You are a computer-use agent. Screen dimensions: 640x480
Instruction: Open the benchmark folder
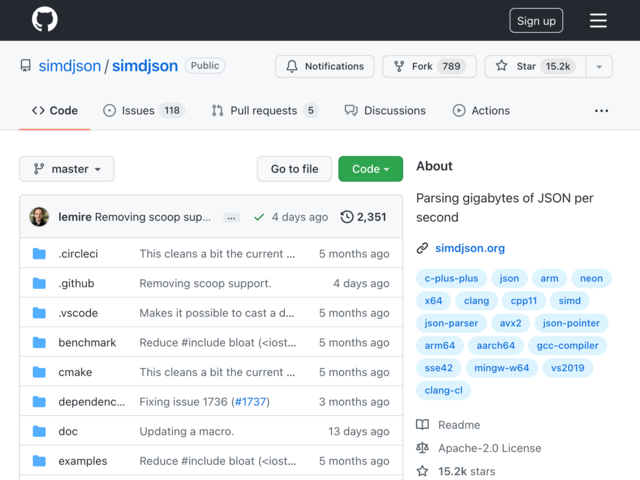tap(87, 342)
